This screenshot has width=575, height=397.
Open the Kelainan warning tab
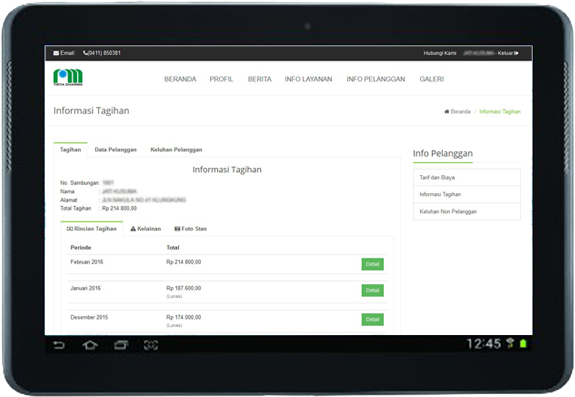(146, 229)
